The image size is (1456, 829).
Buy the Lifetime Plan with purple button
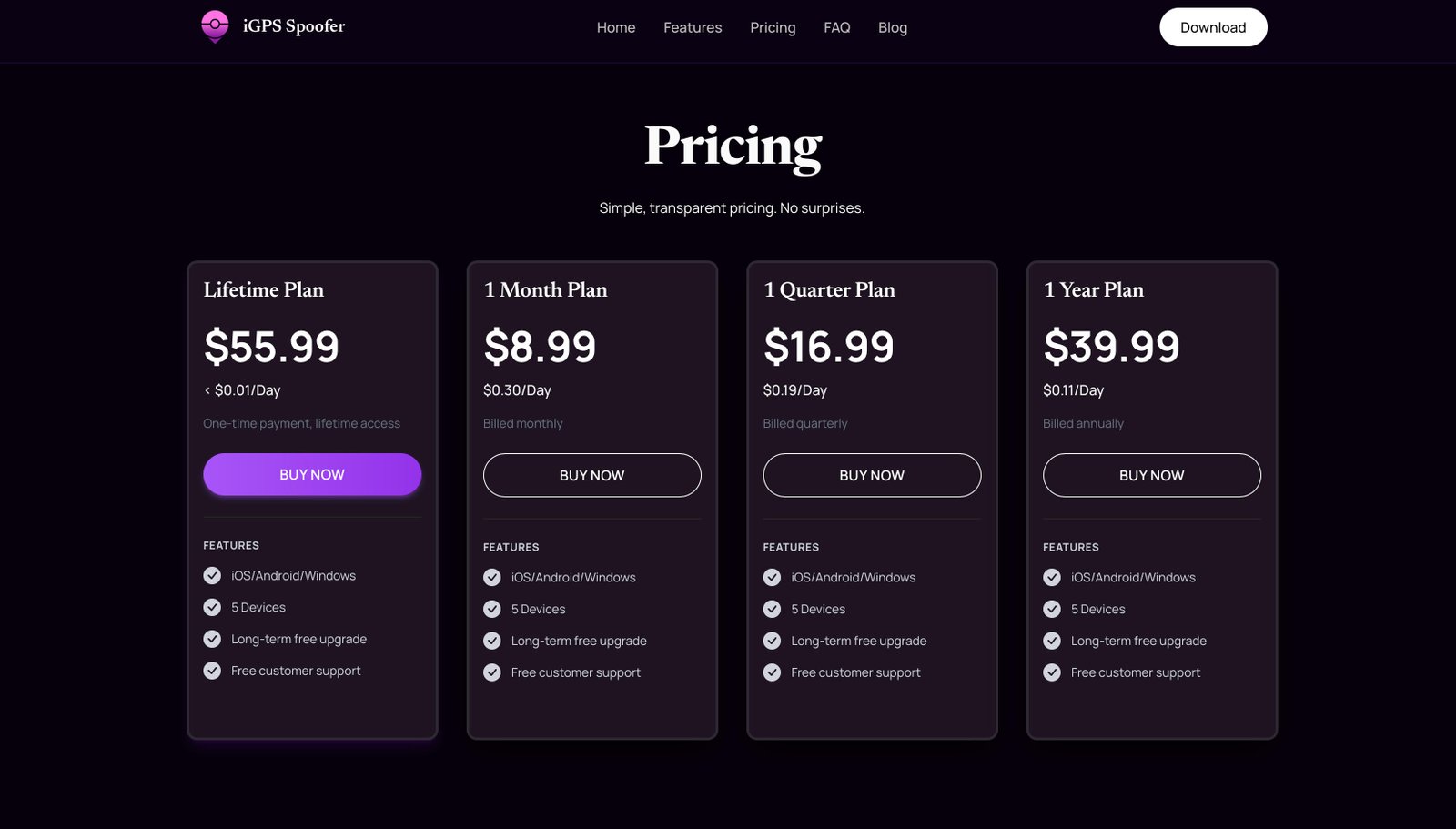coord(312,475)
